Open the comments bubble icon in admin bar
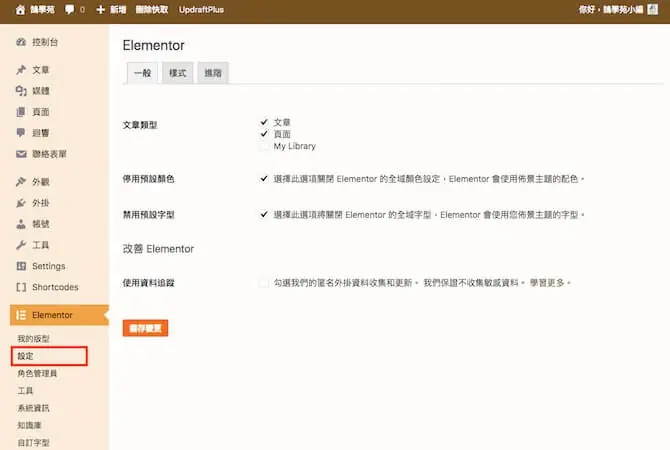Viewport: 670px width, 450px height. click(69, 10)
